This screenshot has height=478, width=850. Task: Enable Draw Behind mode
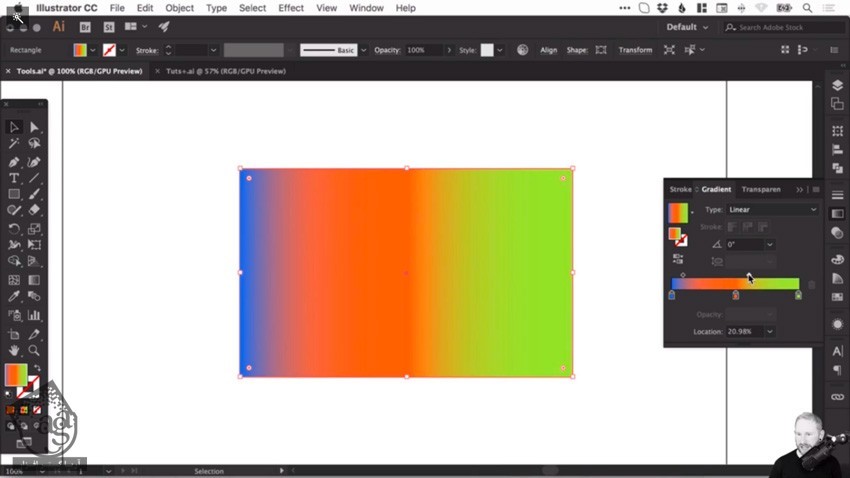[24, 426]
